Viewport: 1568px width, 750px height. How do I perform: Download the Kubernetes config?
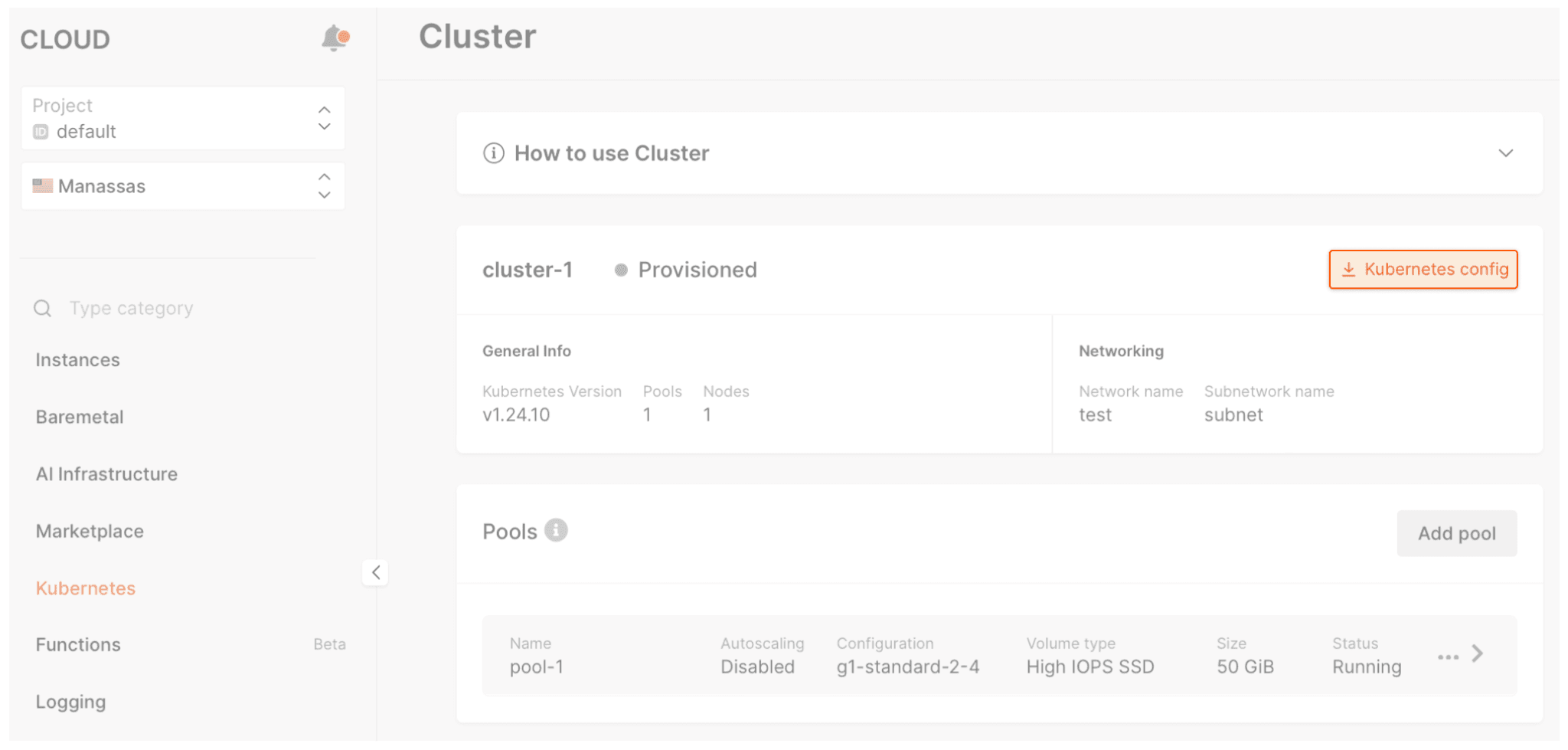click(x=1423, y=270)
